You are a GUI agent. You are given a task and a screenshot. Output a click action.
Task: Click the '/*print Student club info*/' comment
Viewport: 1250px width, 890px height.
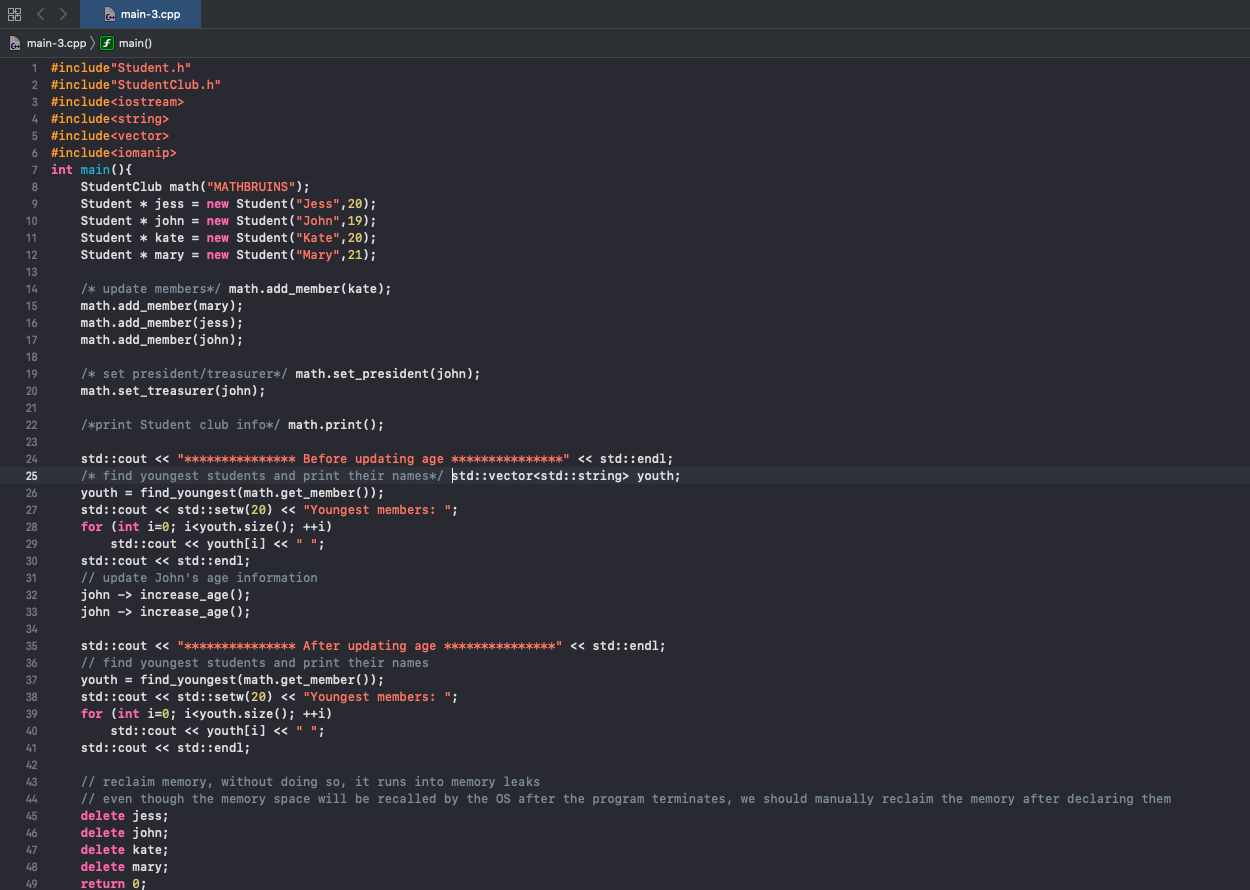(x=181, y=425)
